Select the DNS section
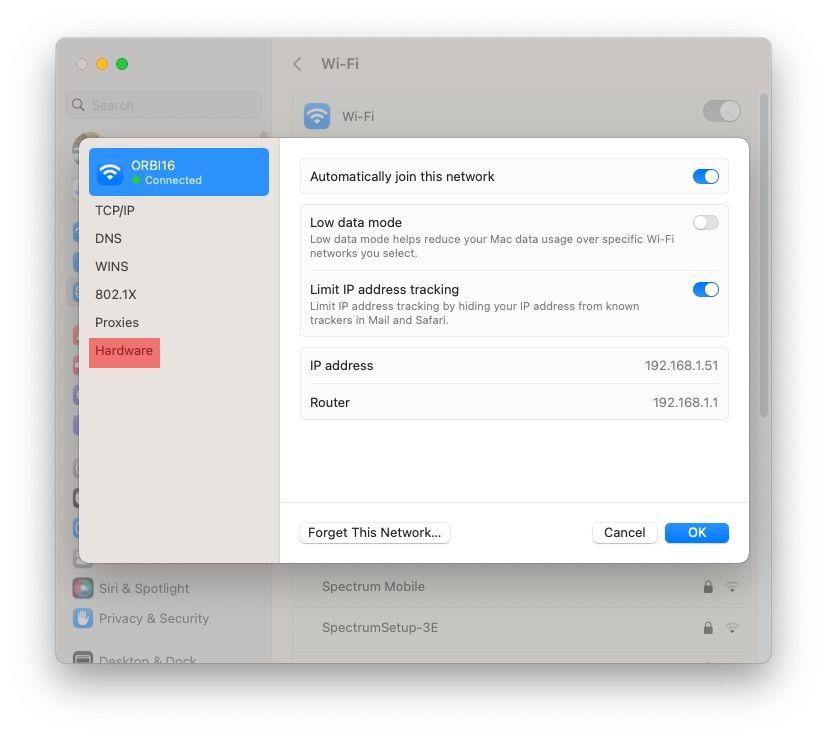The image size is (827, 737). (109, 238)
